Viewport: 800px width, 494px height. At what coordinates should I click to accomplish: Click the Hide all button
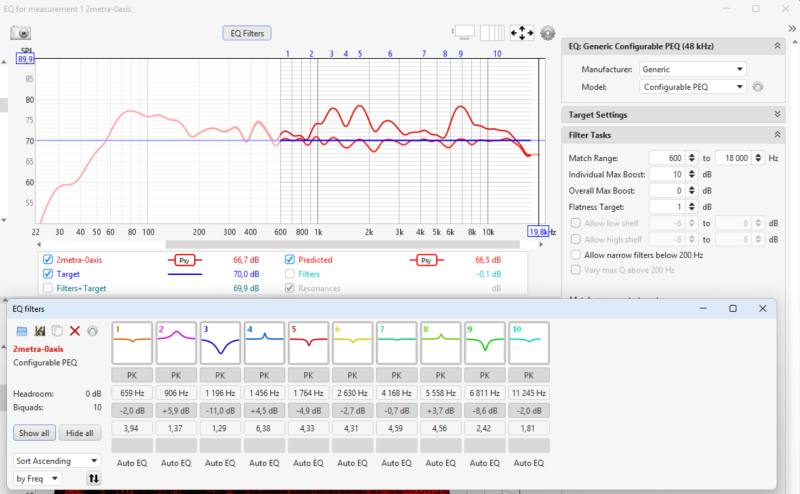(x=80, y=433)
